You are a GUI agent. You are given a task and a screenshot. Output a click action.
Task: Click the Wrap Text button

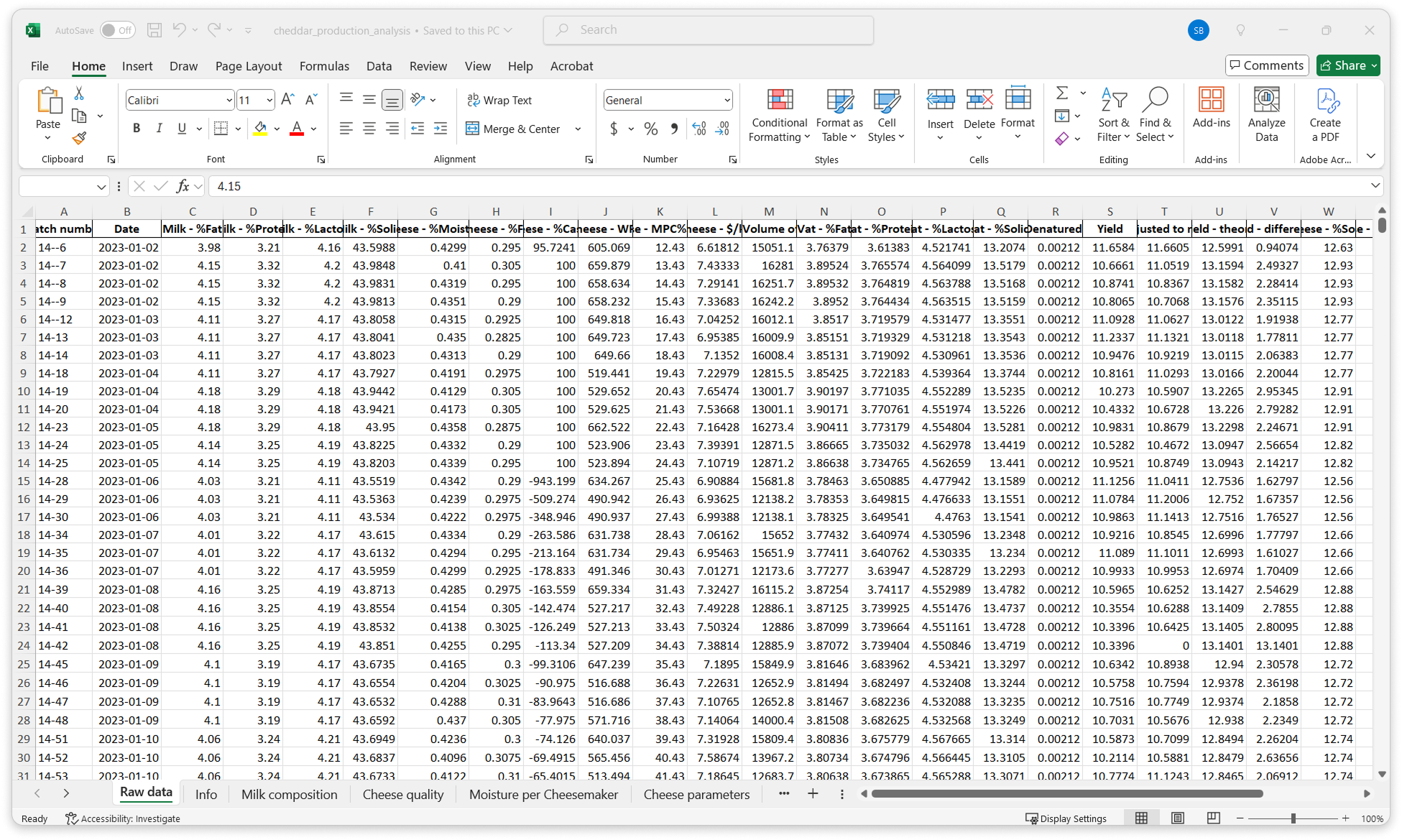click(x=499, y=101)
